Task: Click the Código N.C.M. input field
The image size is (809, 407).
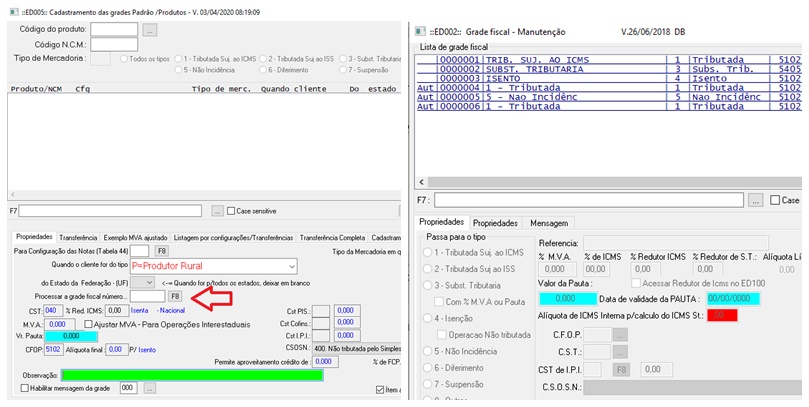Action: pyautogui.click(x=114, y=45)
